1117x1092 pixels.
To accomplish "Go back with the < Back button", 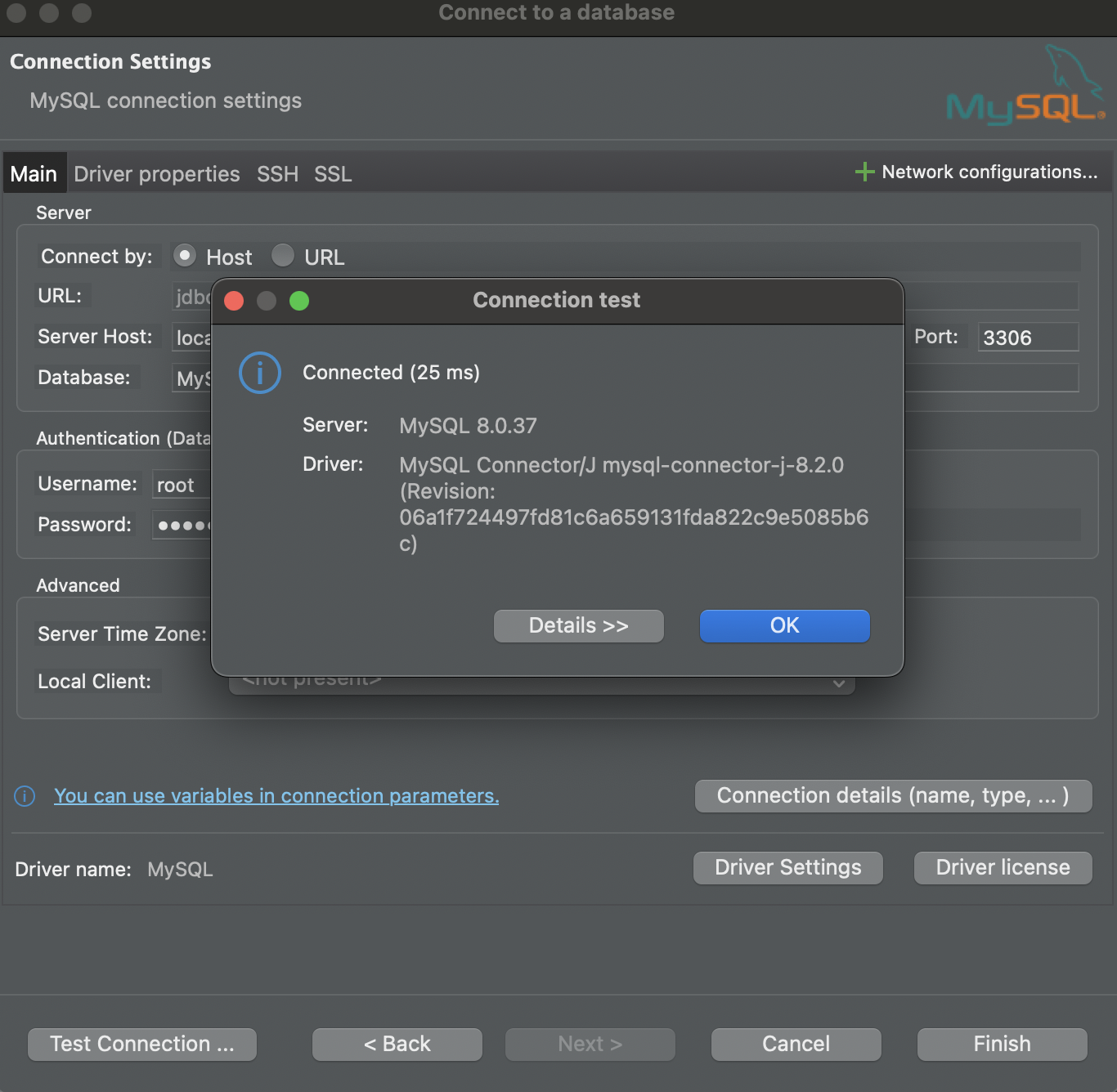I will 397,1045.
